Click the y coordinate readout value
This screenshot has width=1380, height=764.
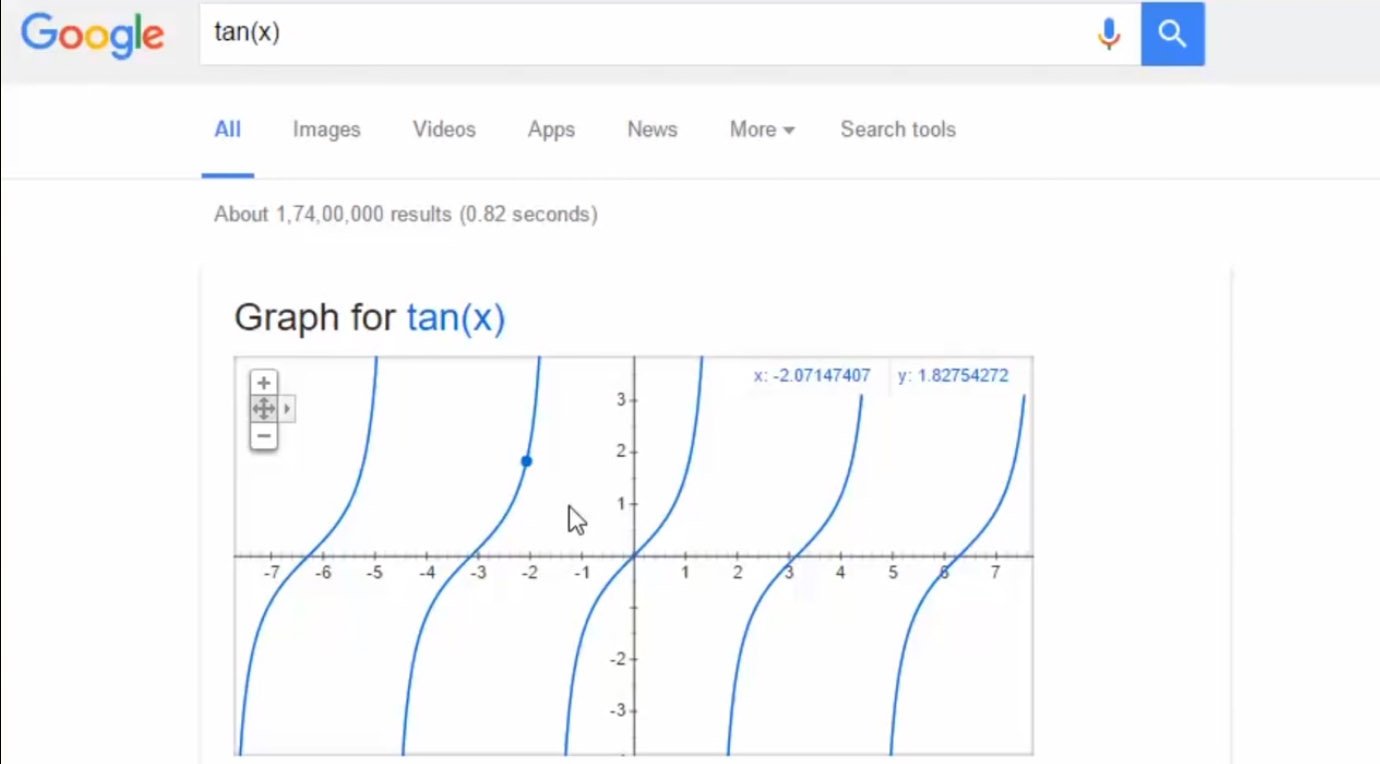[953, 376]
